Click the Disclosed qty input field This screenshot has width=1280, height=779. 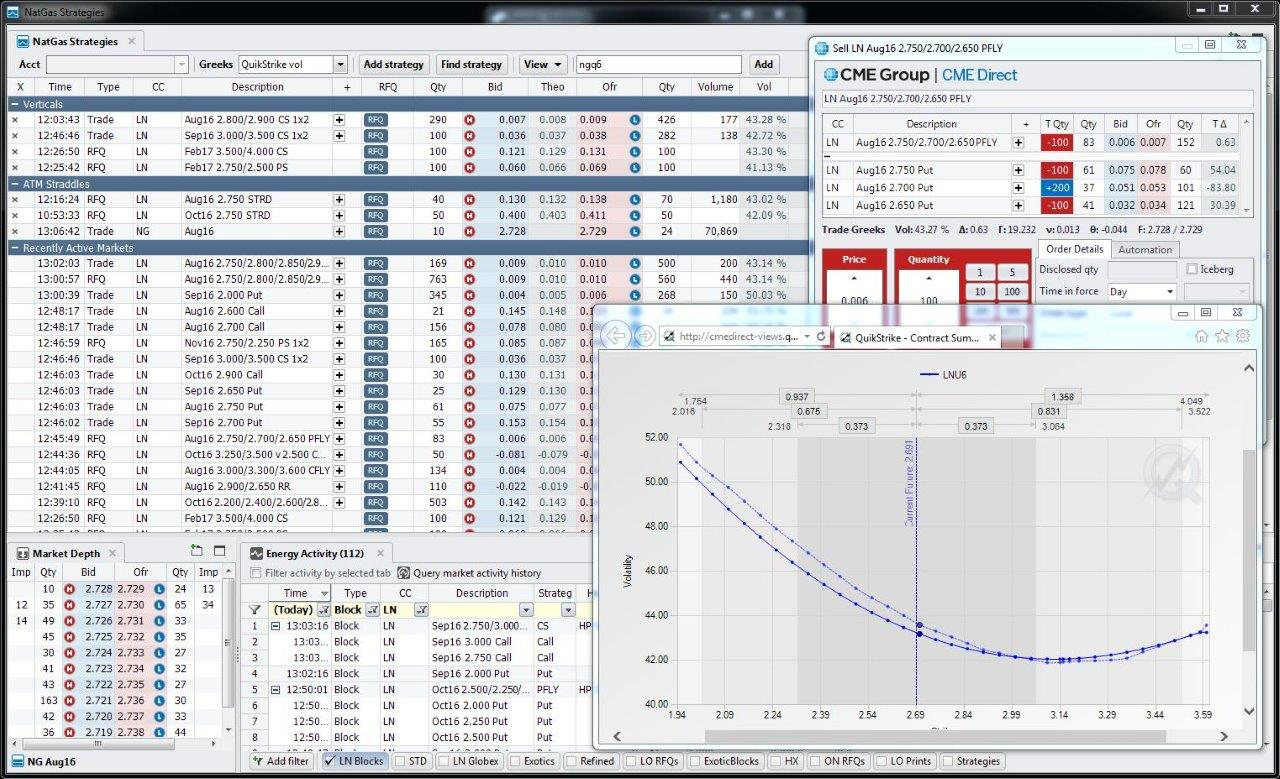pyautogui.click(x=1142, y=270)
